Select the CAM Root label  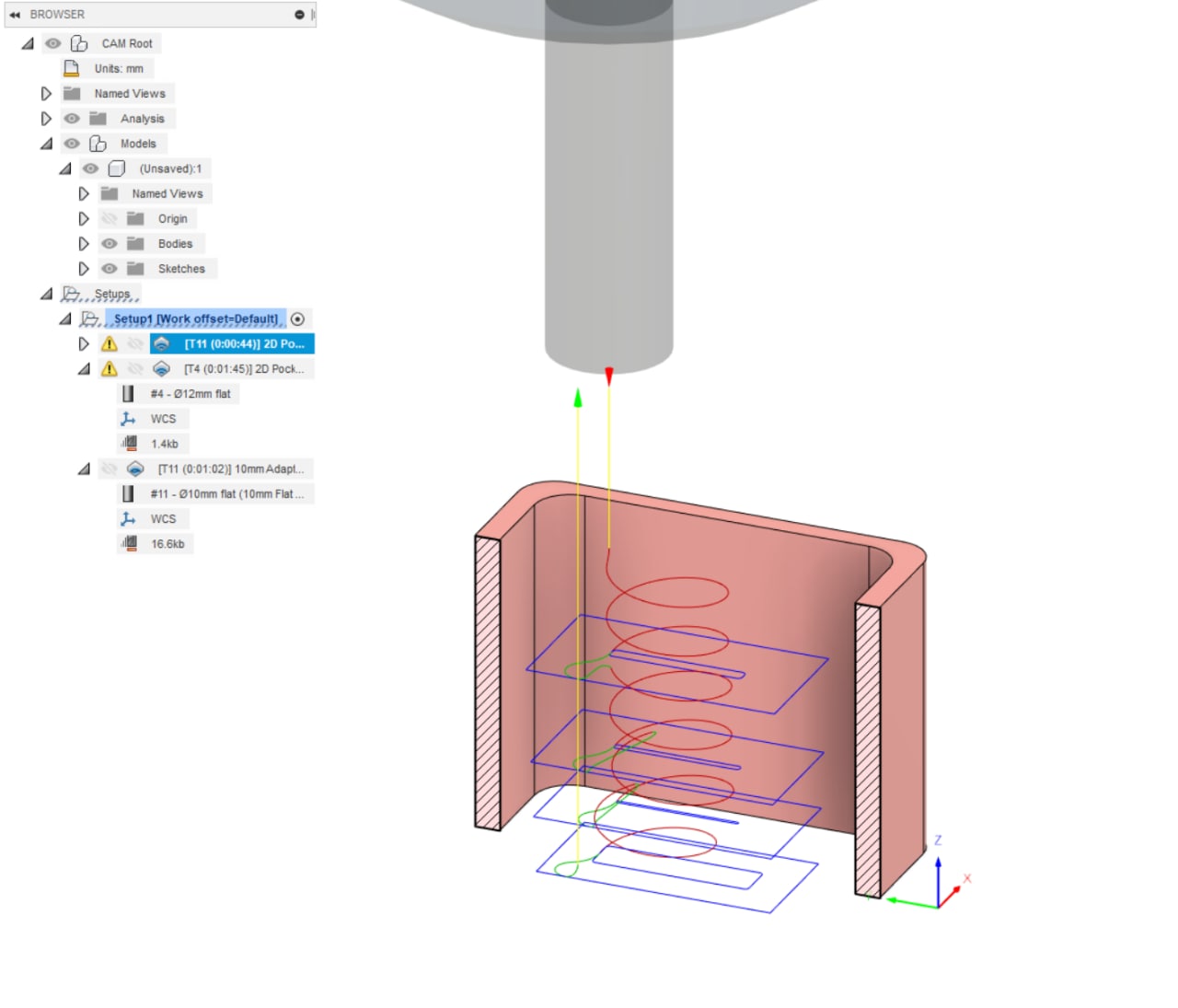(127, 43)
